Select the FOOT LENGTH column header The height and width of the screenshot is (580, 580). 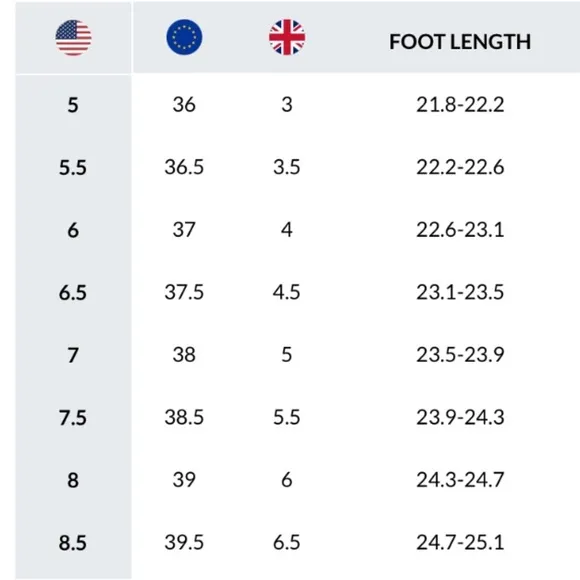click(460, 41)
